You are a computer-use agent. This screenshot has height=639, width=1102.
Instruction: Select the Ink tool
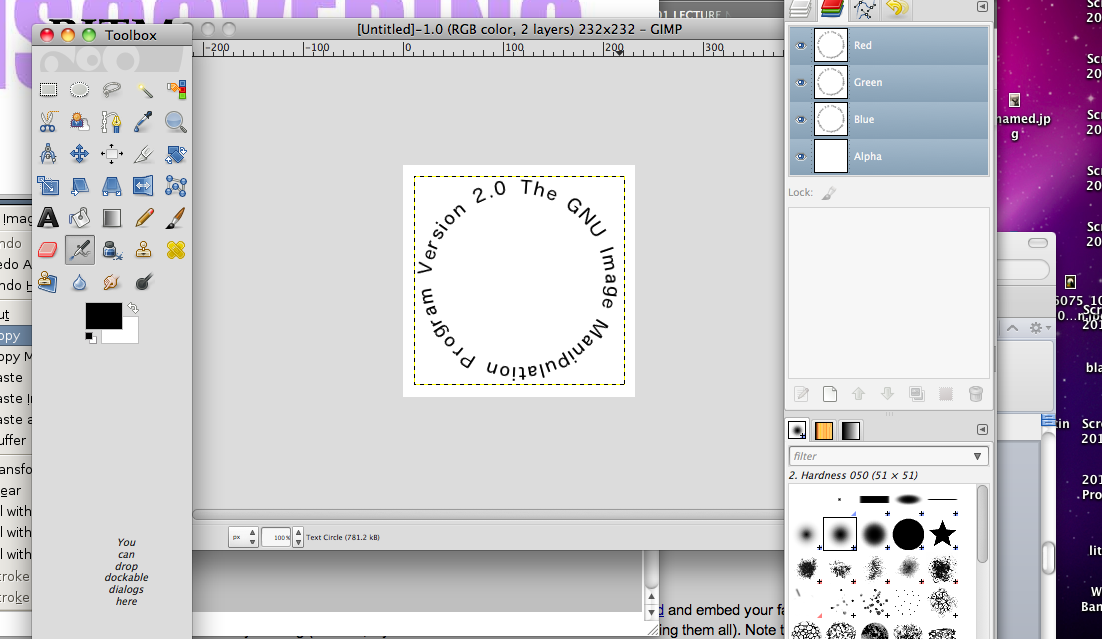pos(111,250)
